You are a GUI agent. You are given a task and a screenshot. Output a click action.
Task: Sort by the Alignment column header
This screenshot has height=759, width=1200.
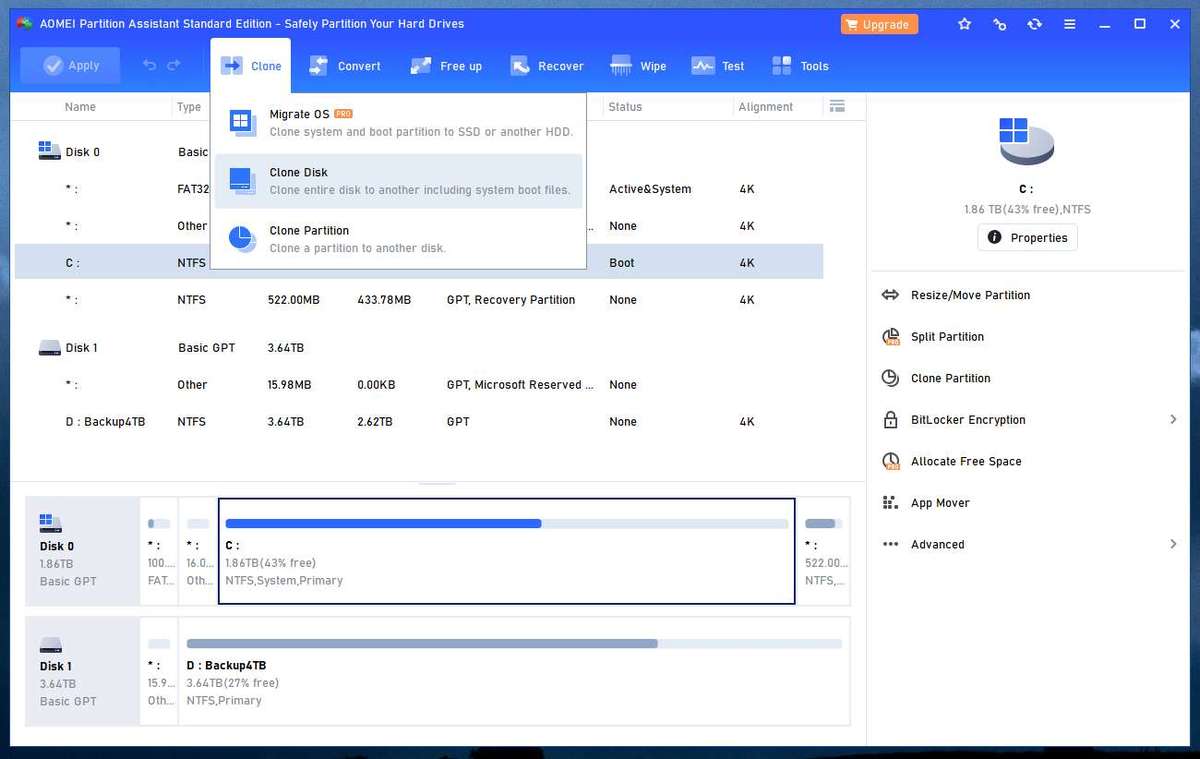coord(765,107)
